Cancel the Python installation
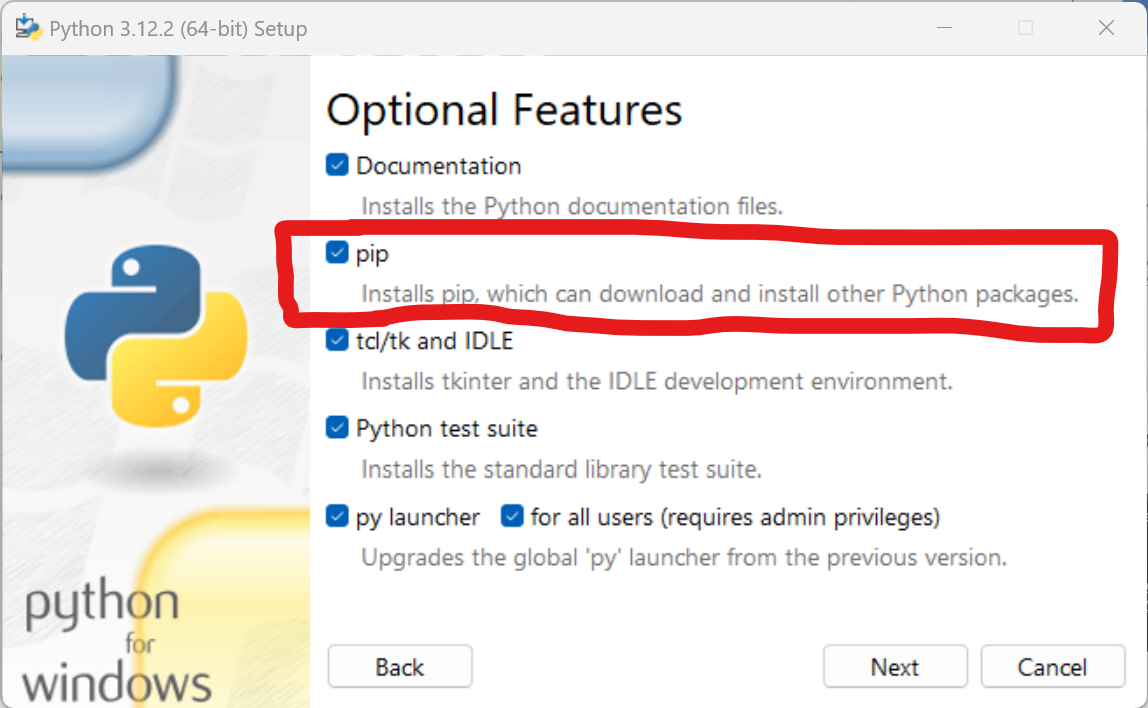Image resolution: width=1148 pixels, height=708 pixels. coord(1052,667)
